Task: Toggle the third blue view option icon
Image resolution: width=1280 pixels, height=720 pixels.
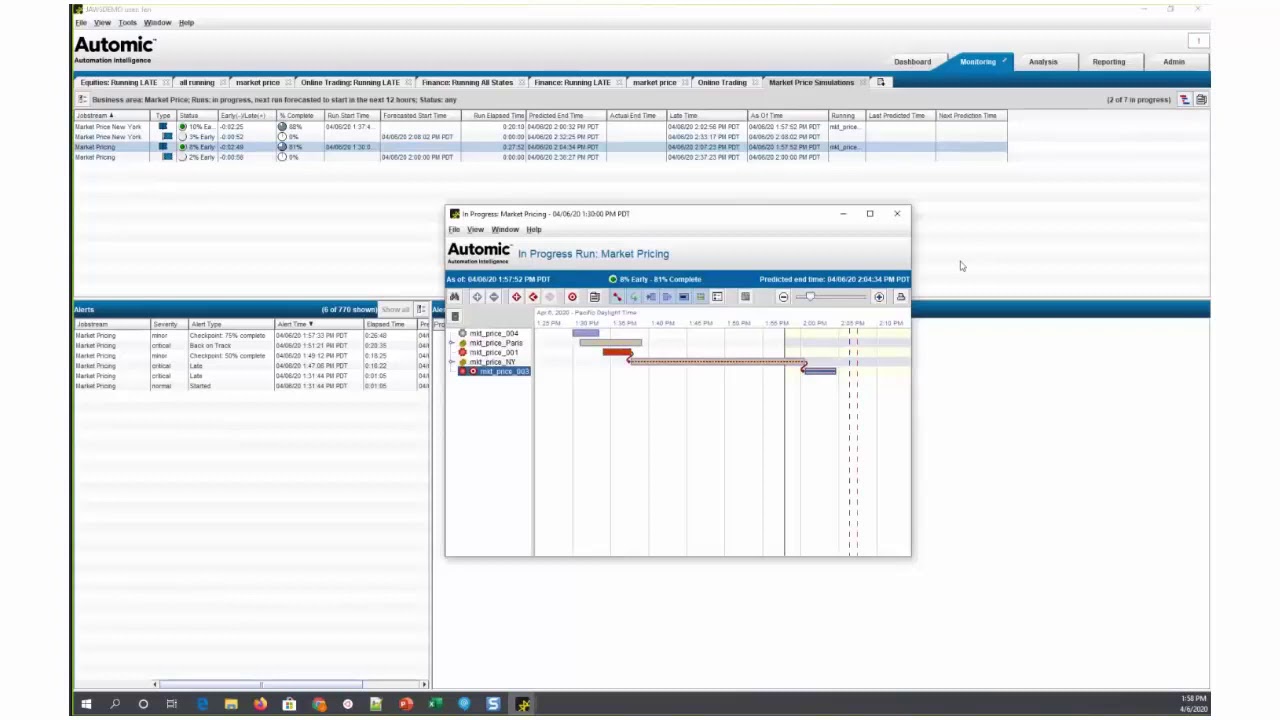Action: pyautogui.click(x=650, y=297)
